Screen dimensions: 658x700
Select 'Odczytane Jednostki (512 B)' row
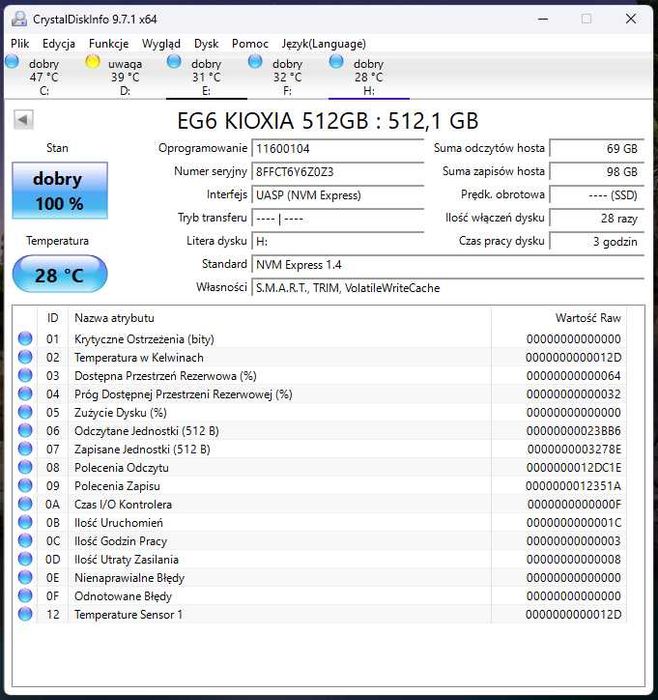[320, 430]
